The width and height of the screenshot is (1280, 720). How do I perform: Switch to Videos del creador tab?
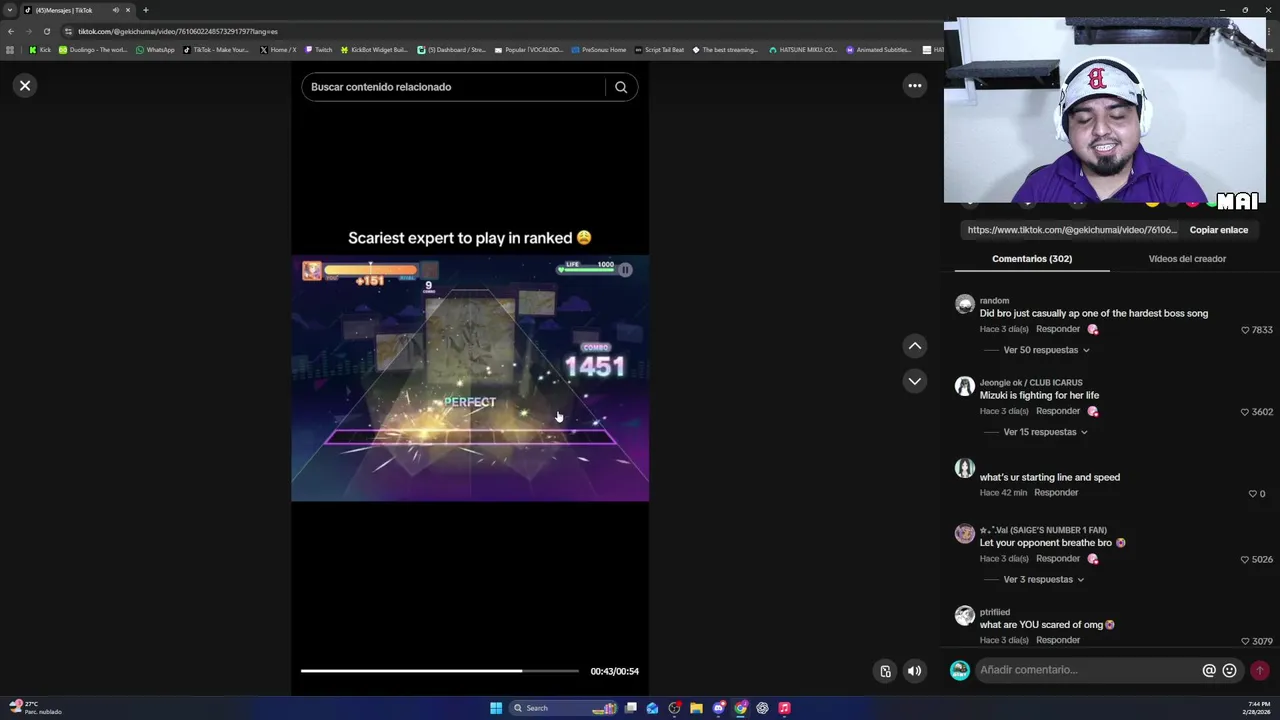[x=1187, y=259]
